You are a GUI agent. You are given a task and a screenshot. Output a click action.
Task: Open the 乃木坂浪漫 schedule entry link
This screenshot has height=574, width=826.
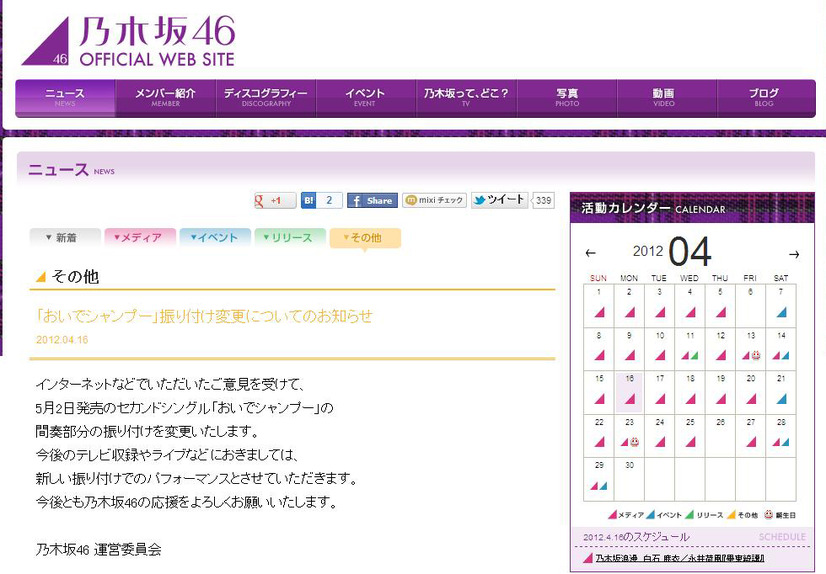coord(680,558)
